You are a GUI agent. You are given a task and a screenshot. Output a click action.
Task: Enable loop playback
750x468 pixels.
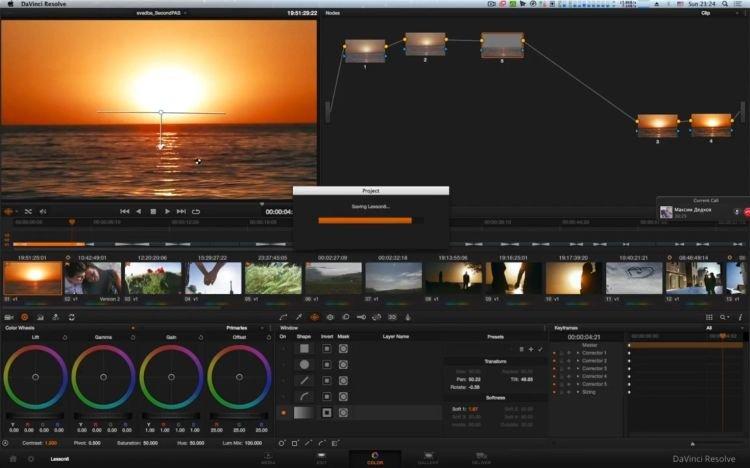tap(196, 211)
